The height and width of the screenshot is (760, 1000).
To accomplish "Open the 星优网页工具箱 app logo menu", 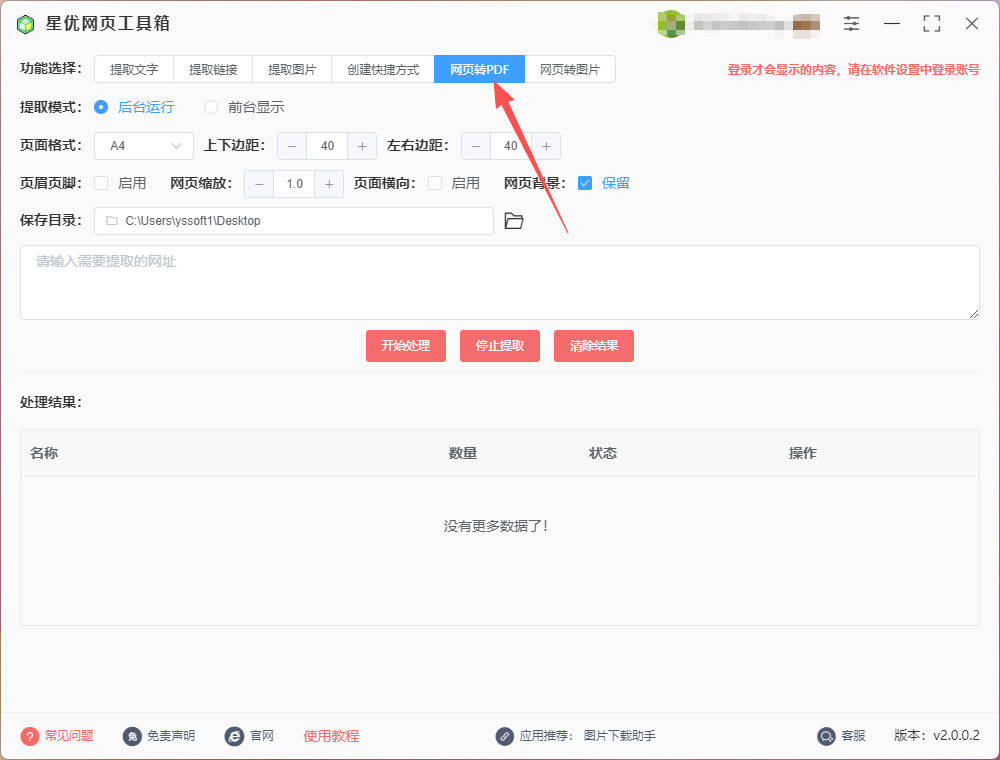I will 24,22.
